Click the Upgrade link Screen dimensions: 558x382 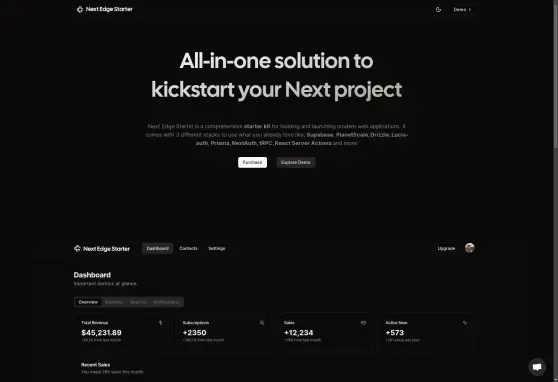pyautogui.click(x=446, y=248)
